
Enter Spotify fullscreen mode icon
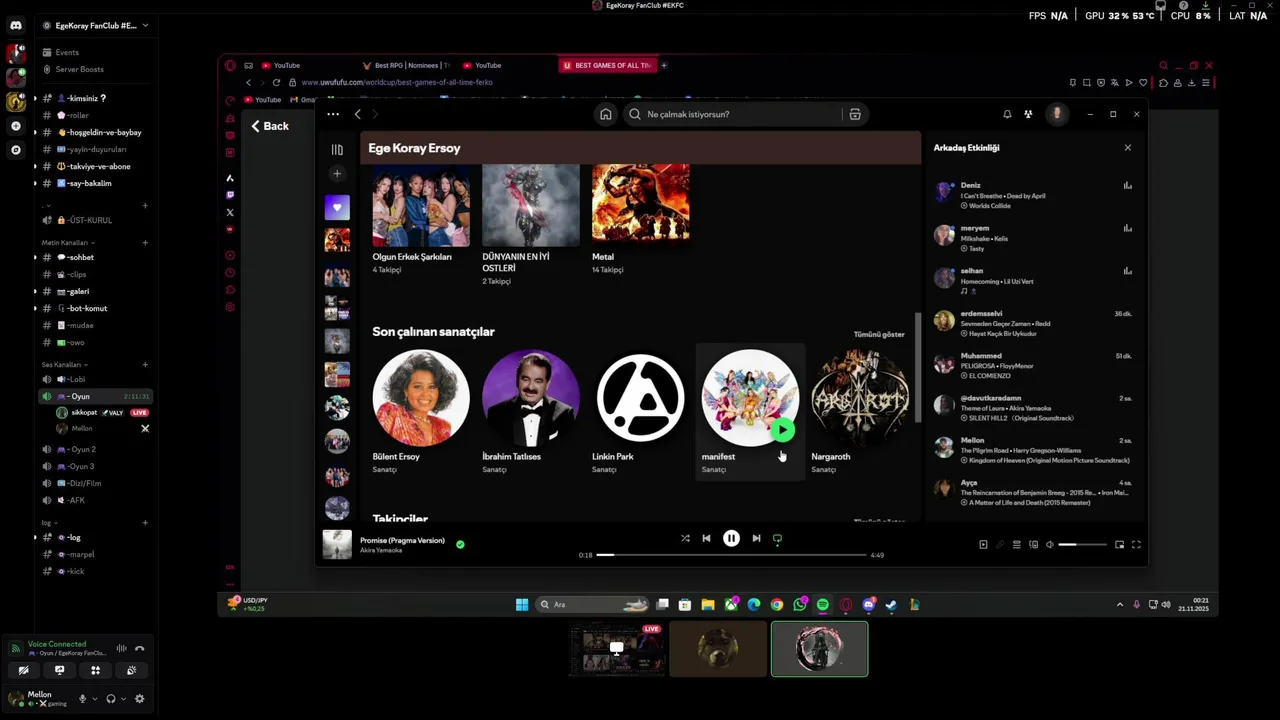pyautogui.click(x=1136, y=545)
